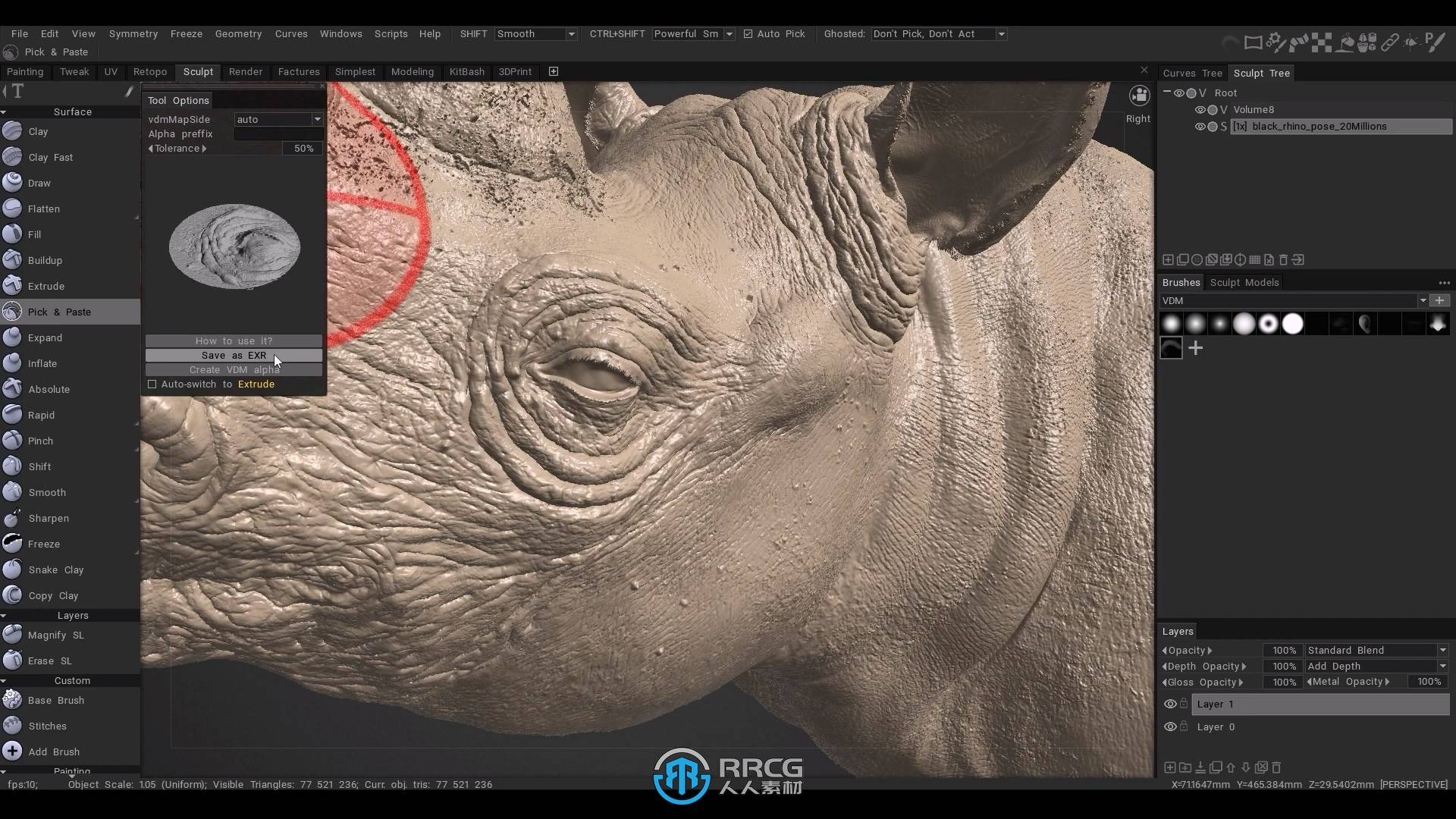Select the Stitches custom brush

click(x=47, y=726)
